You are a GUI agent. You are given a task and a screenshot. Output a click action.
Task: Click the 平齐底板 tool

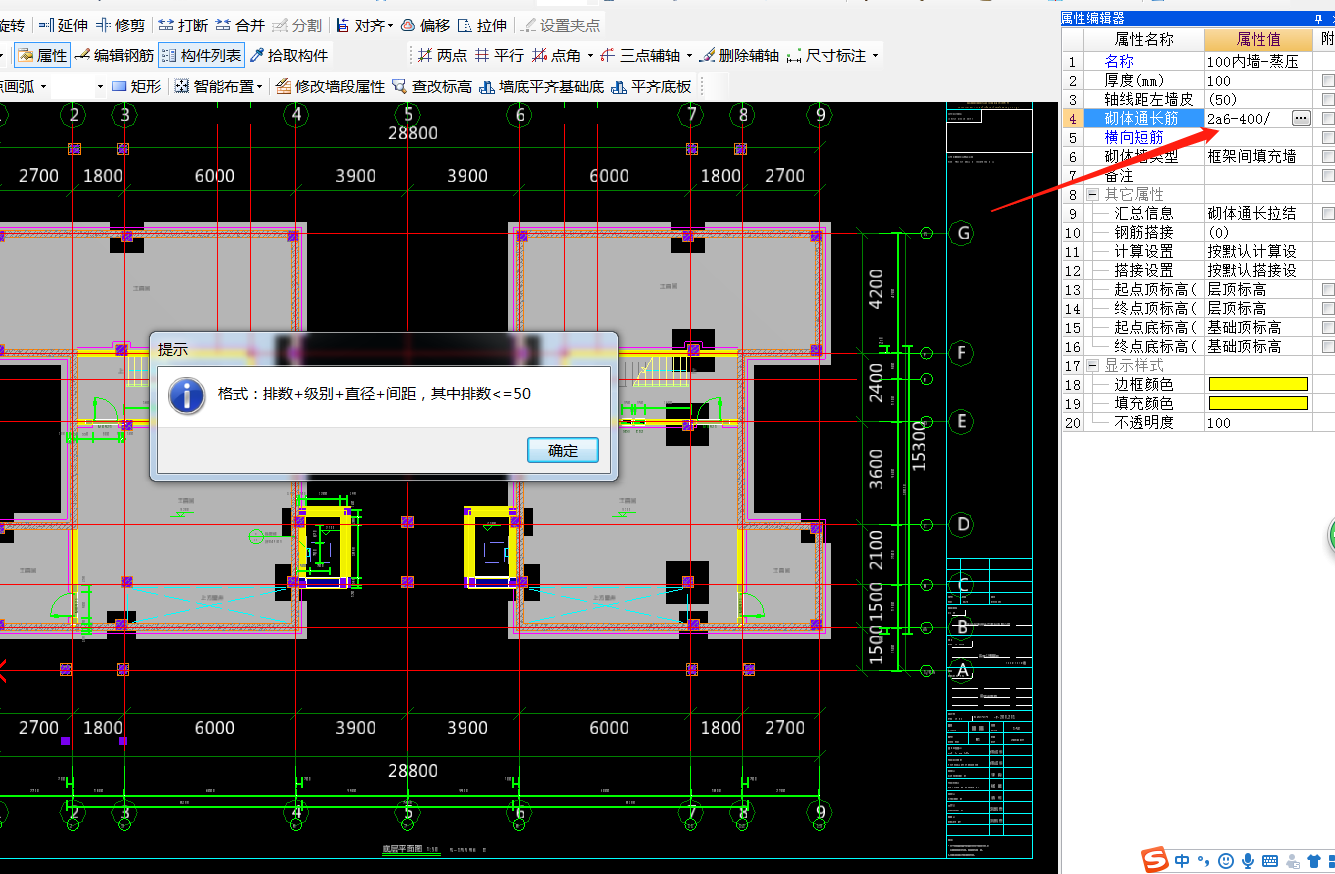[651, 87]
